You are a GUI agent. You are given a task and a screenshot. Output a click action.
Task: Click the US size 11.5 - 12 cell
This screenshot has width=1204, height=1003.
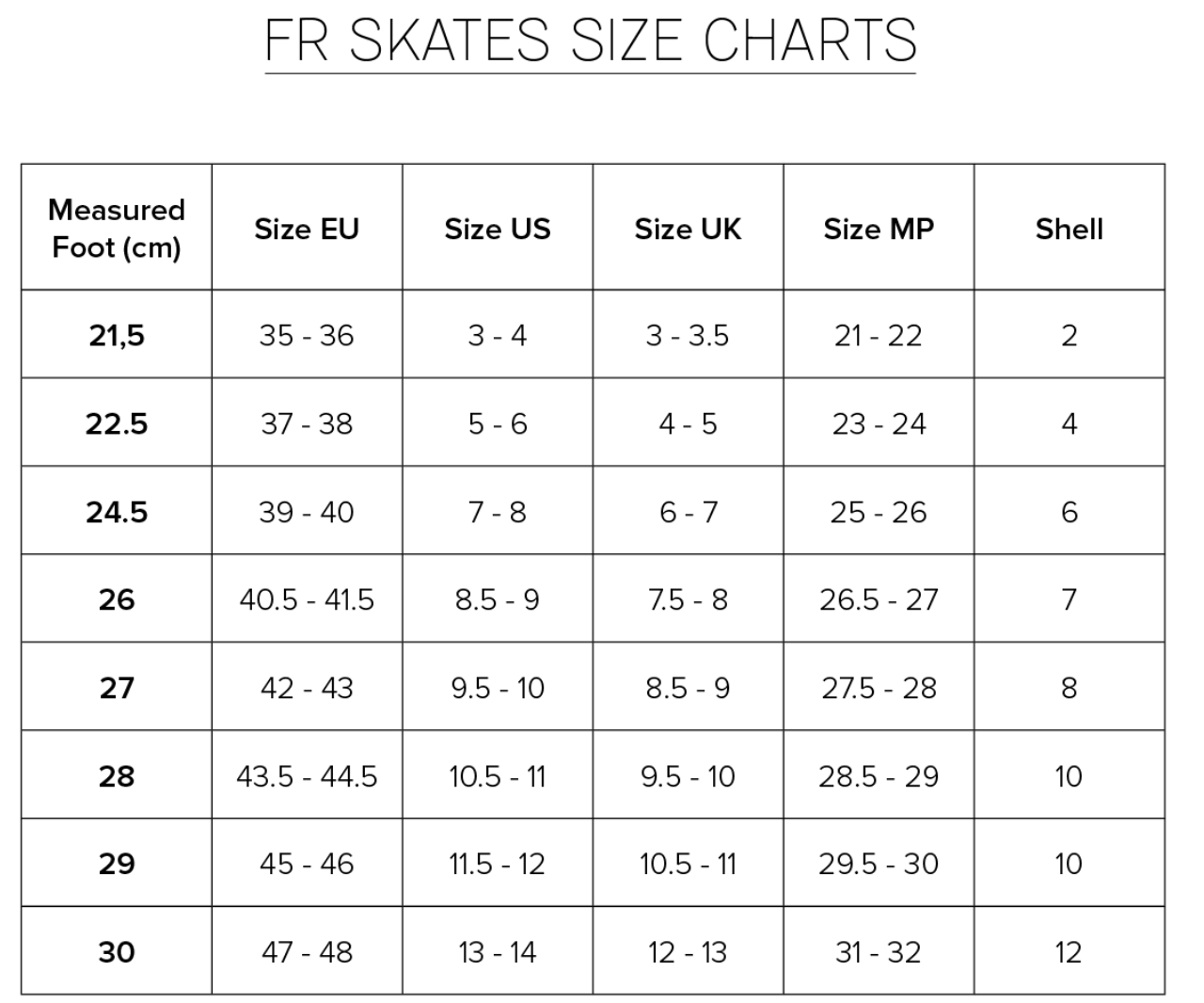pyautogui.click(x=498, y=864)
